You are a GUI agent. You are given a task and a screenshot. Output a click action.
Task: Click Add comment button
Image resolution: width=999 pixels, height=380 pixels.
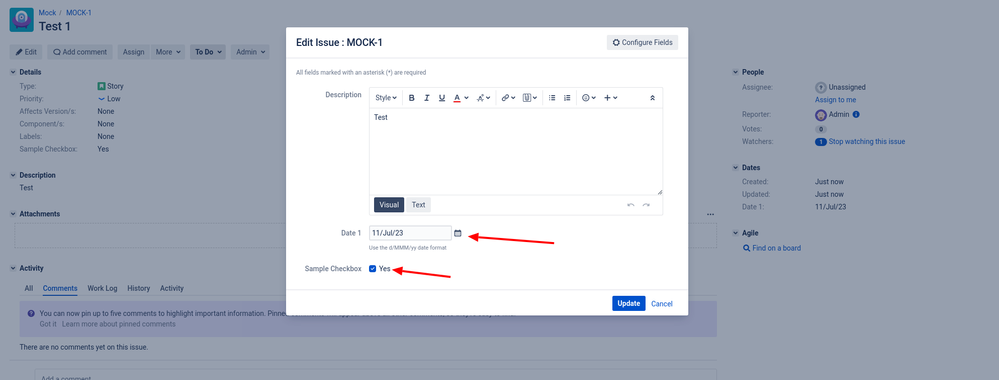coord(80,52)
